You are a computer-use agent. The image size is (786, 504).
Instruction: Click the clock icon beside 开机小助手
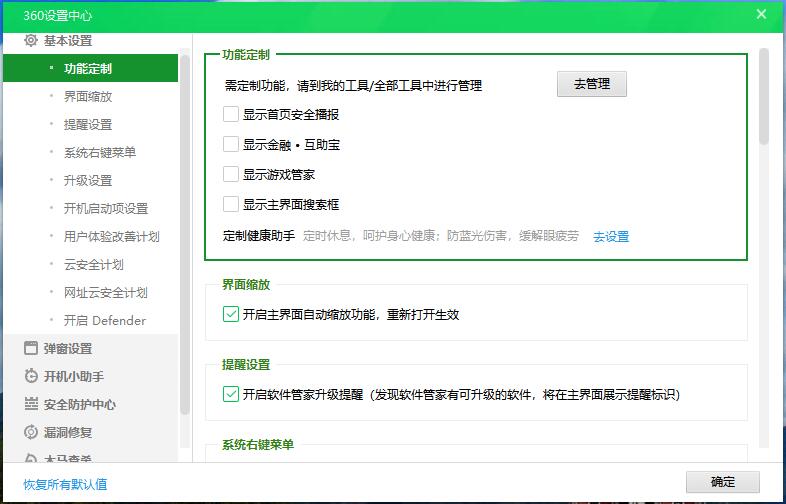click(31, 376)
